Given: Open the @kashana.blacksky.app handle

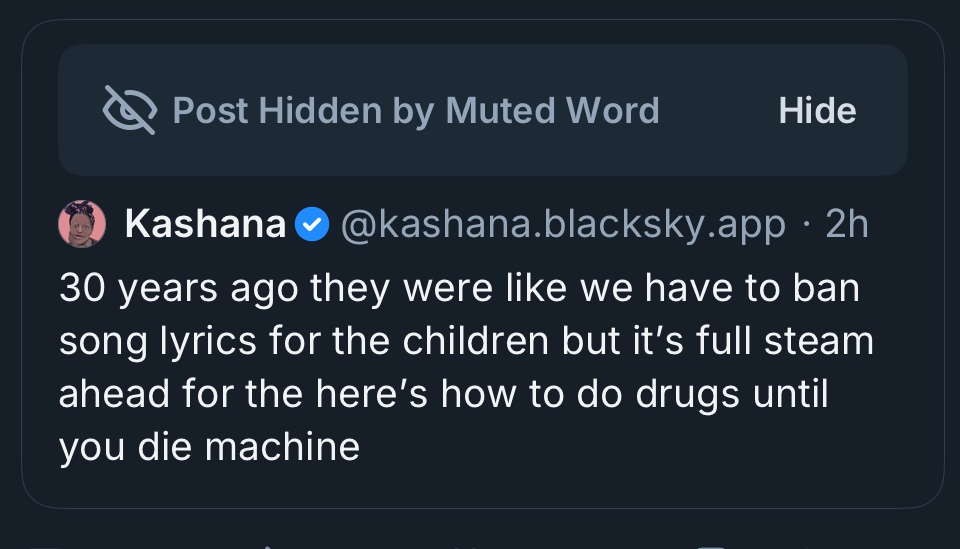Looking at the screenshot, I should tap(563, 225).
